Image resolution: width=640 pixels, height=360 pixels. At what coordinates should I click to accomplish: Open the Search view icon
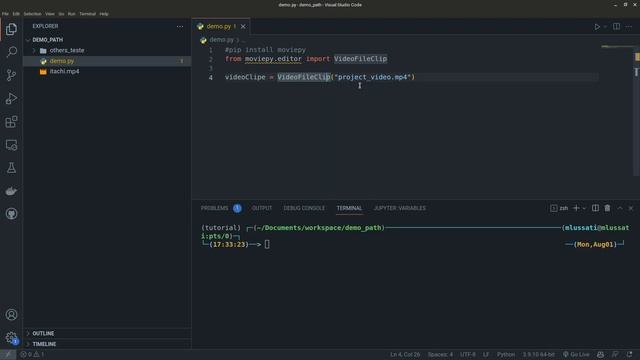tap(11, 52)
